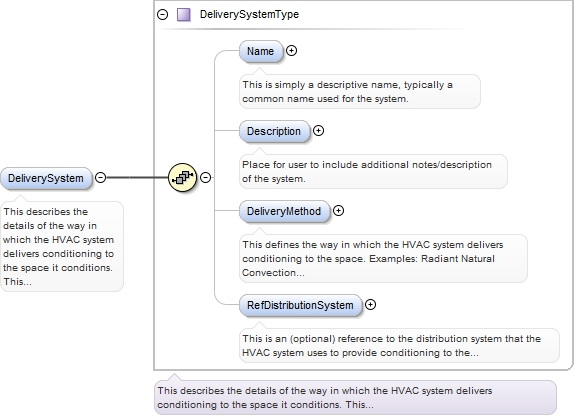
Task: Click the purple DeliverySystemType square icon
Action: pyautogui.click(x=183, y=15)
